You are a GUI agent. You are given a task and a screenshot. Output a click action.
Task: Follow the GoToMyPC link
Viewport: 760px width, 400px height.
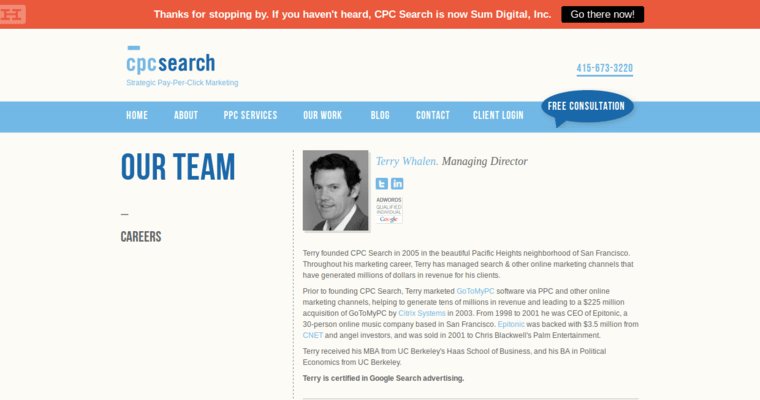(x=475, y=291)
